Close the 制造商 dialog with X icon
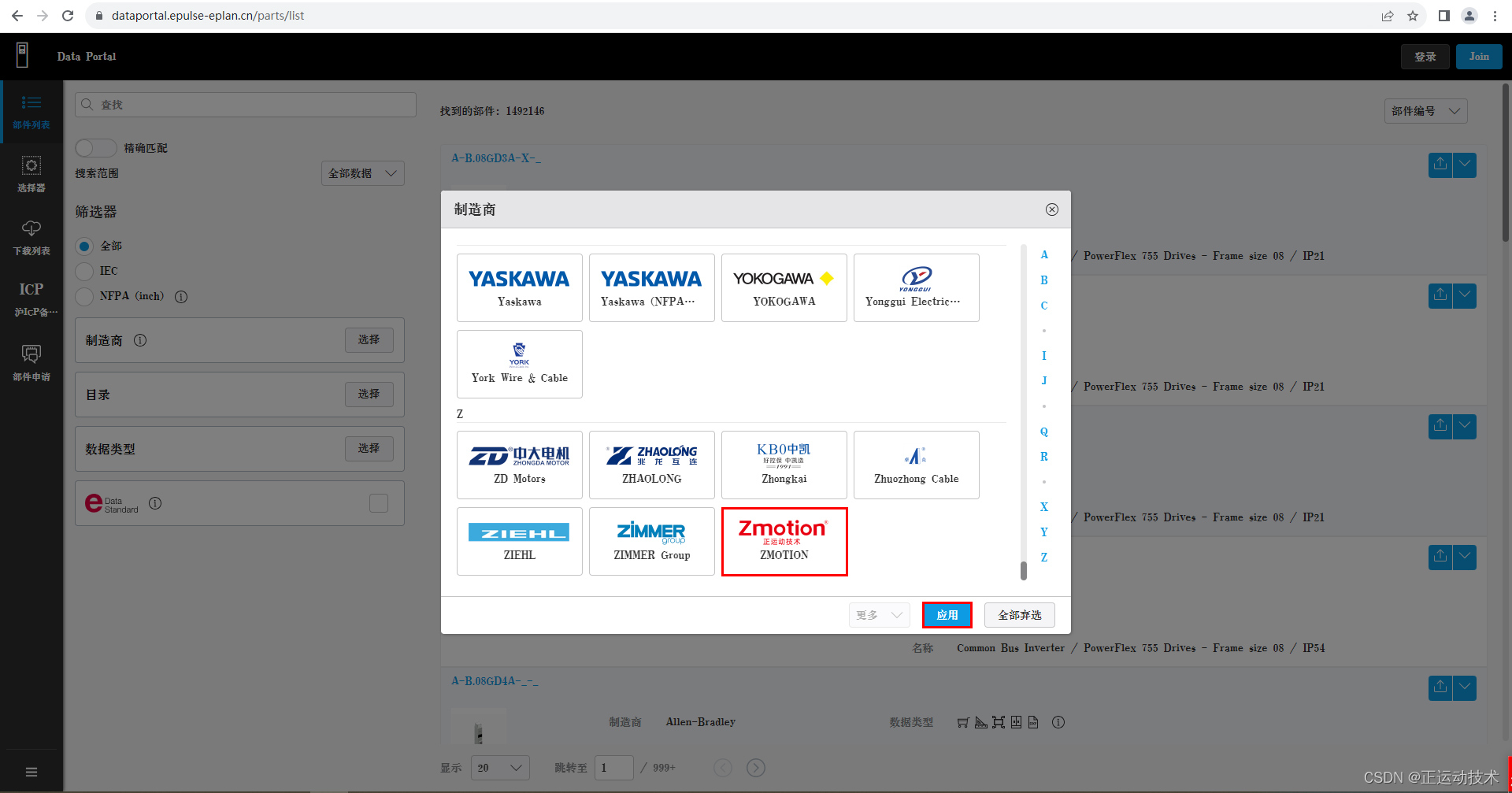Viewport: 1512px width, 793px height. [x=1051, y=209]
